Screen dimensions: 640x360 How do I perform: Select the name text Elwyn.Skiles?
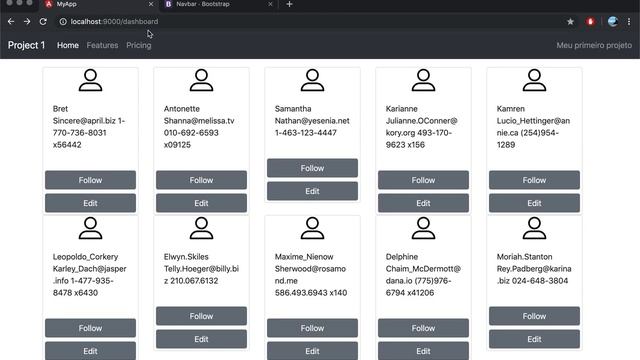tap(186, 257)
